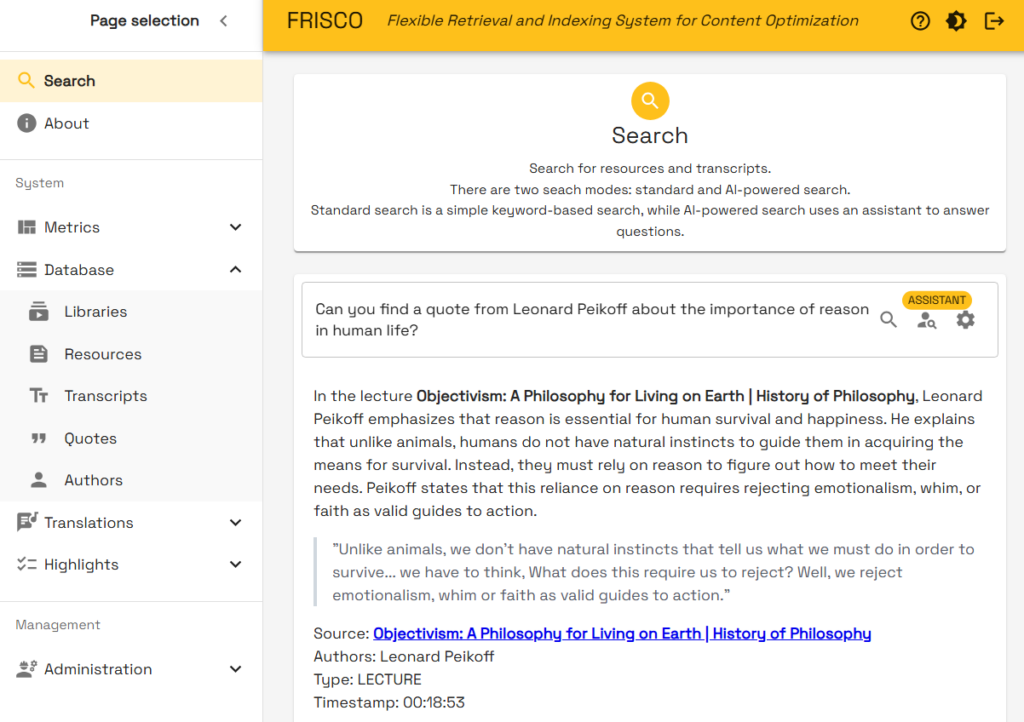Collapse the Page selection sidebar

223,21
